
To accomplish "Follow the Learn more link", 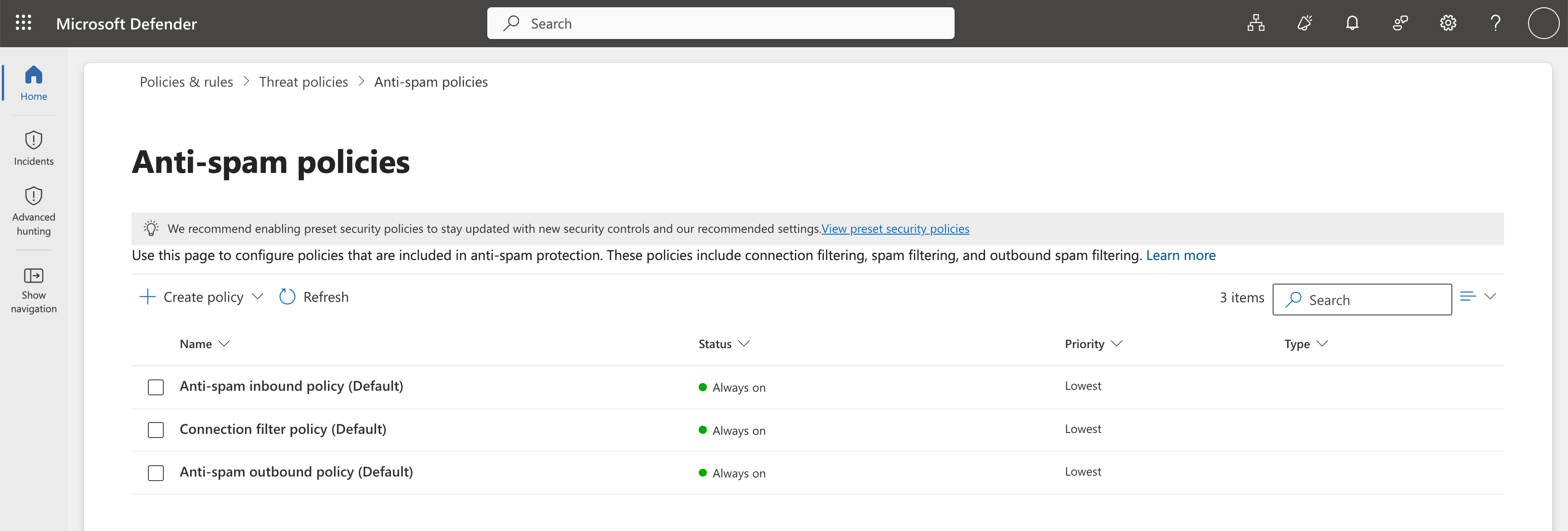I will (x=1180, y=255).
